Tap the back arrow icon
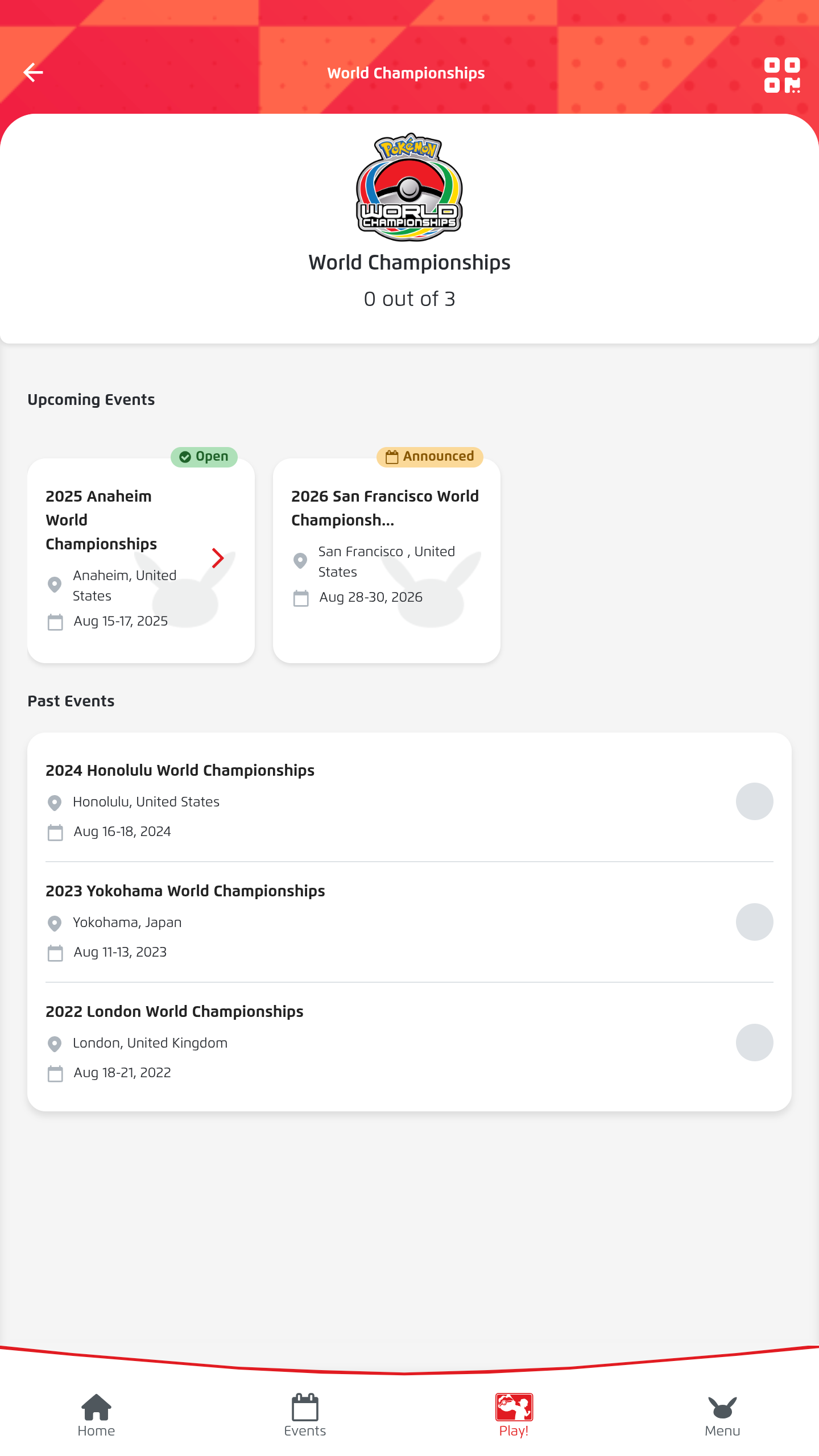The image size is (819, 1456). (x=33, y=73)
